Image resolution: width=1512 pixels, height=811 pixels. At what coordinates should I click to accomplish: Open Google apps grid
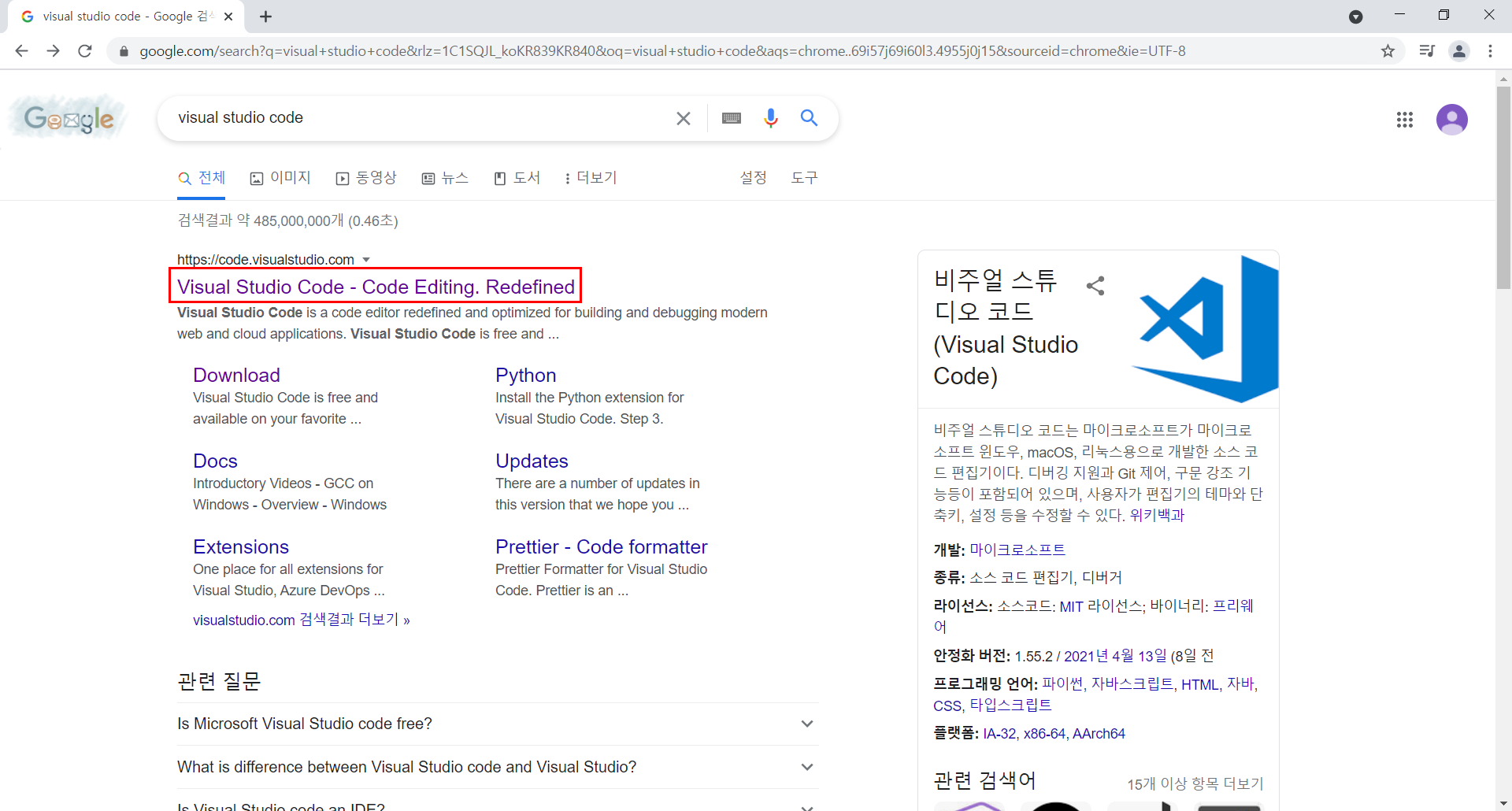click(x=1405, y=120)
